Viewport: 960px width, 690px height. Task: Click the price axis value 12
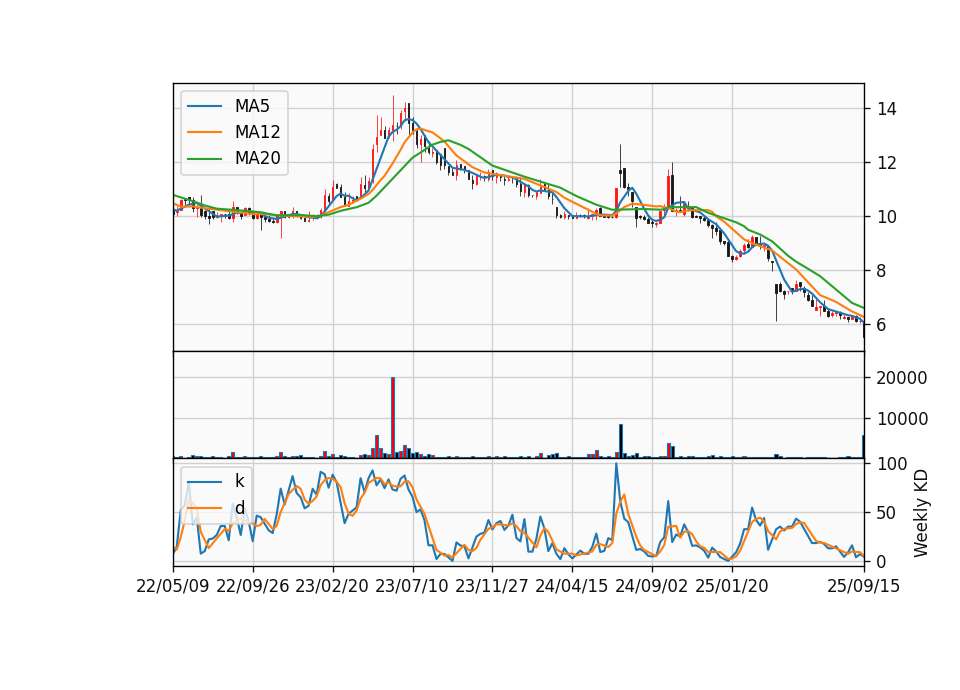point(887,163)
